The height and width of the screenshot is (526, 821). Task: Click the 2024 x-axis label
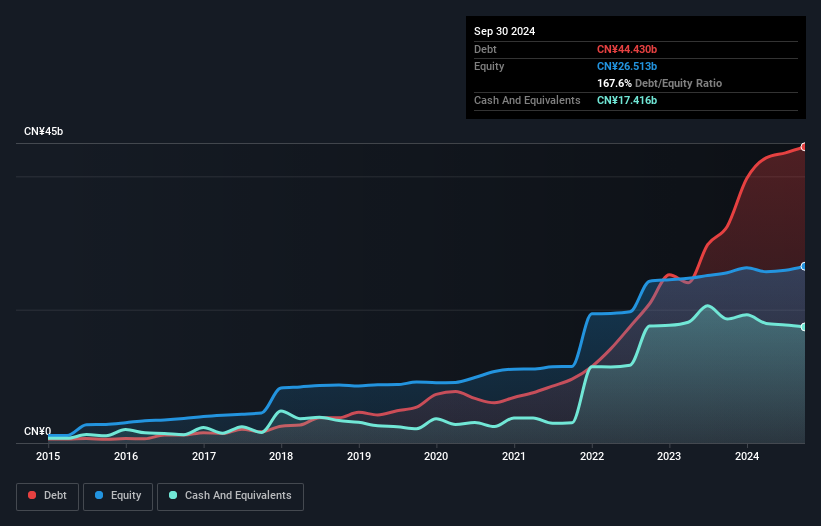747,456
